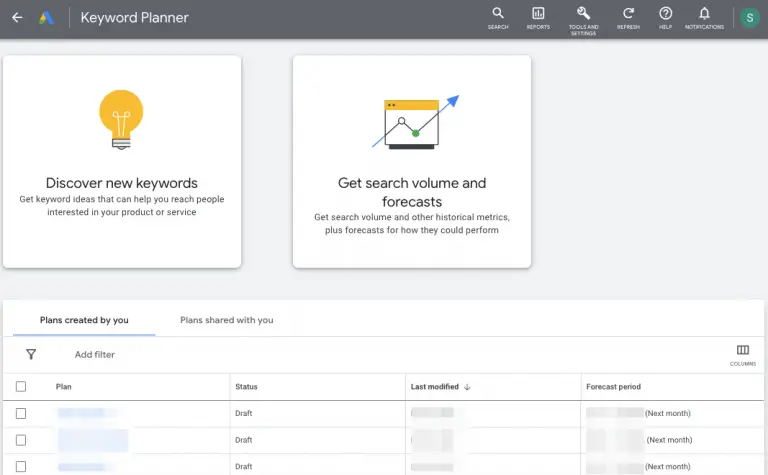
Task: Sort by the Plan column header
Action: click(x=63, y=386)
